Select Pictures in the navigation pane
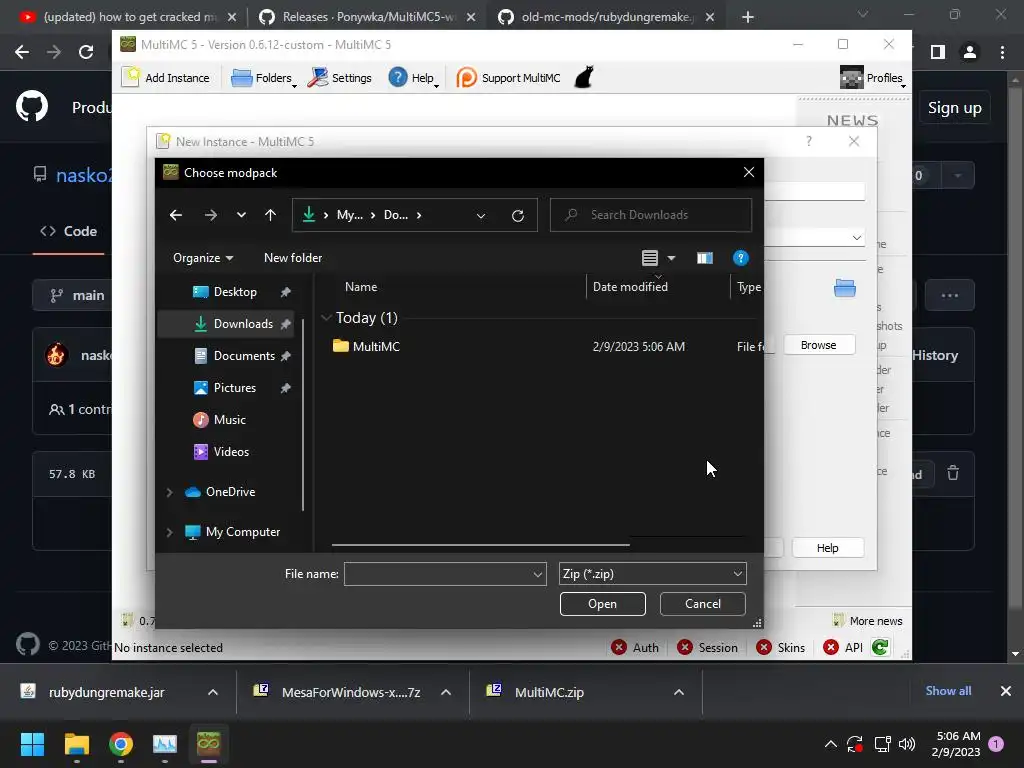 click(x=226, y=388)
